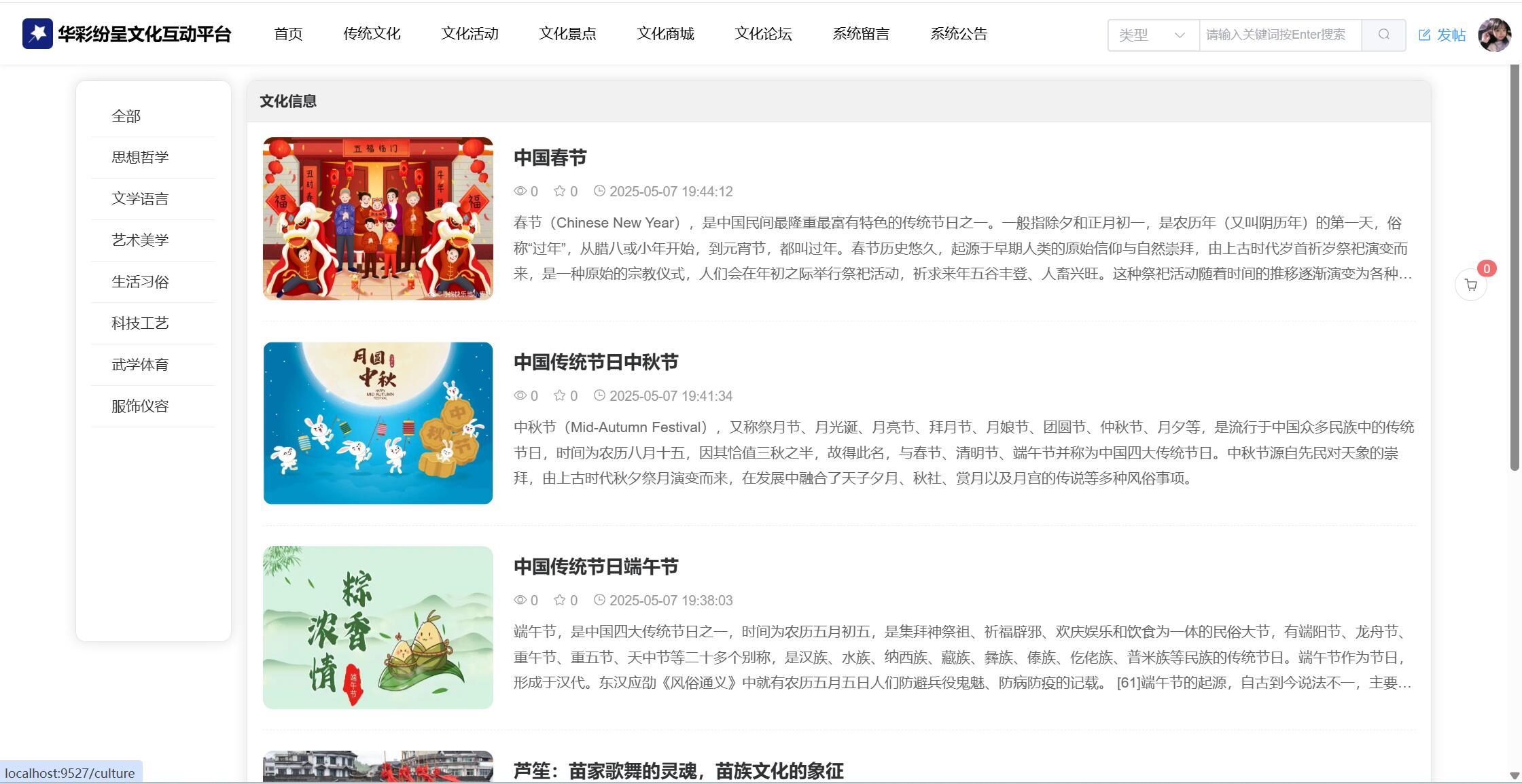Click clock time icon of 中国春节 post
The width and height of the screenshot is (1522, 784).
tap(599, 191)
